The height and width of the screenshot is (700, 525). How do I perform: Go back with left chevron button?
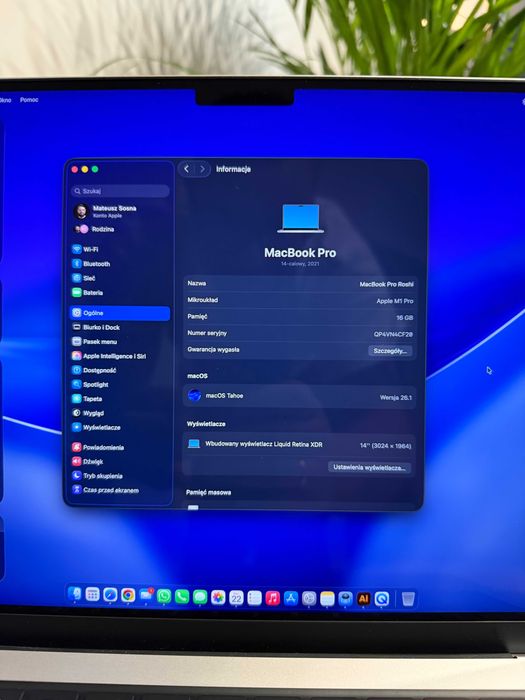[187, 169]
